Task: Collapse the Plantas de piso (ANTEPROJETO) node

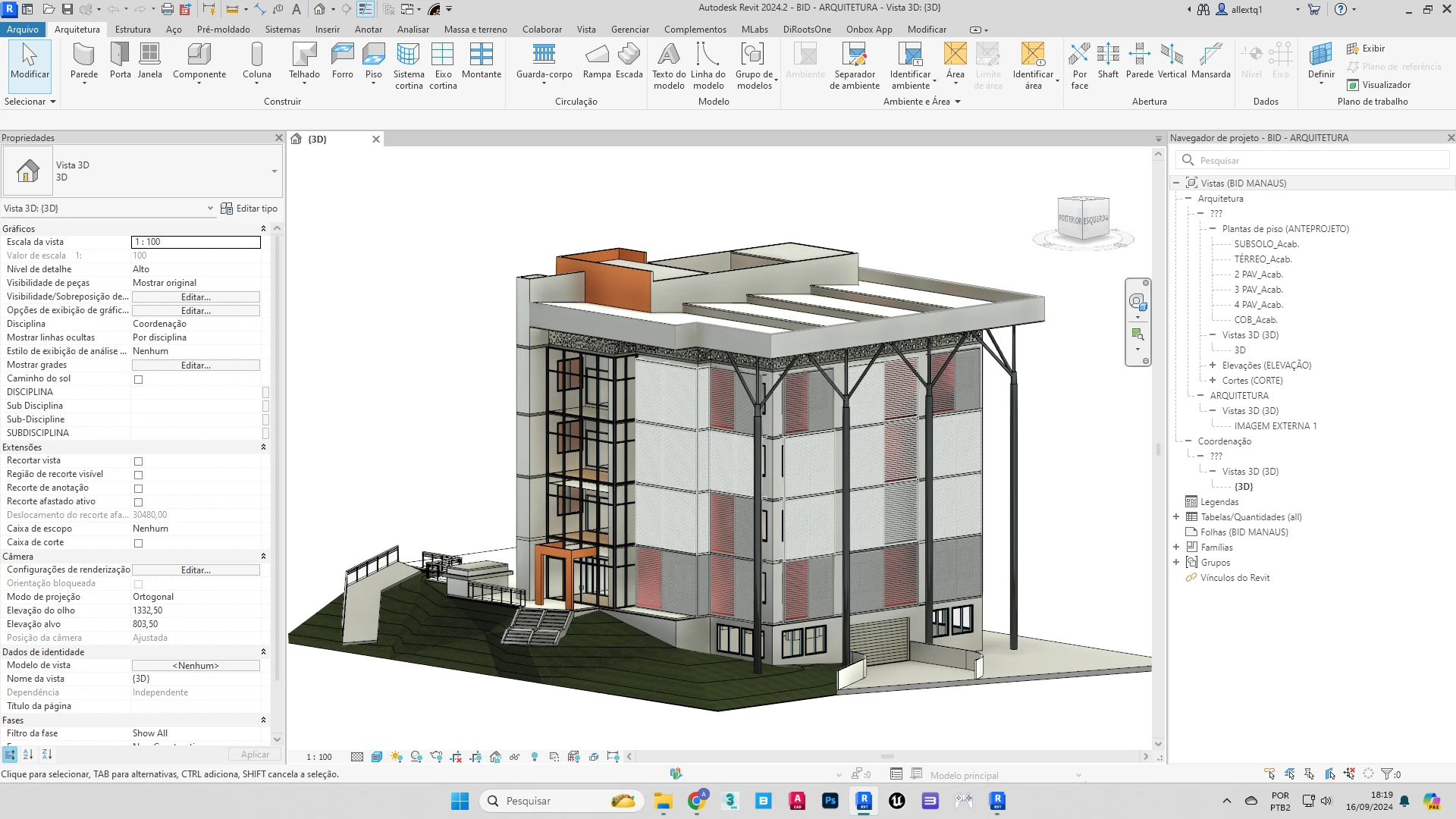Action: tap(1213, 228)
